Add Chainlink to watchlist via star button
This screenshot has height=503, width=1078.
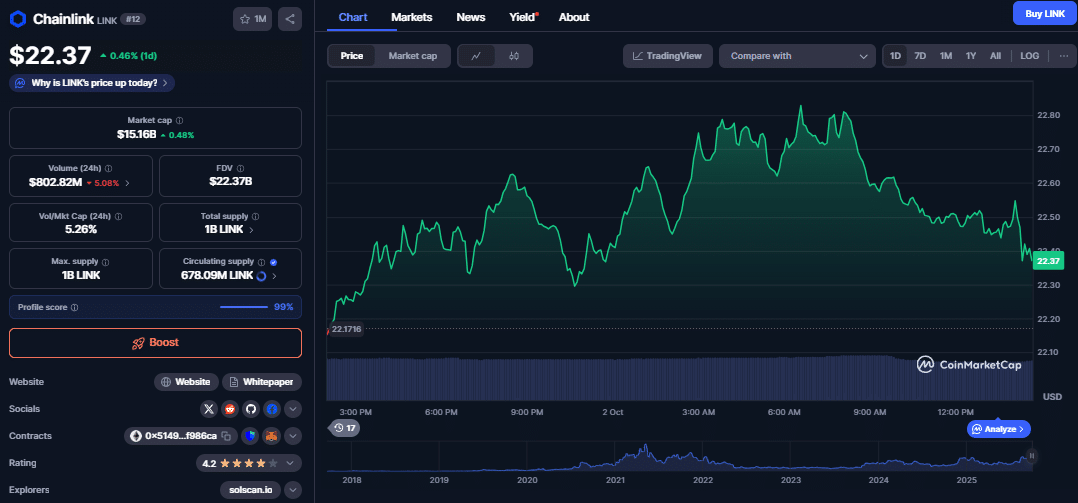coord(252,19)
